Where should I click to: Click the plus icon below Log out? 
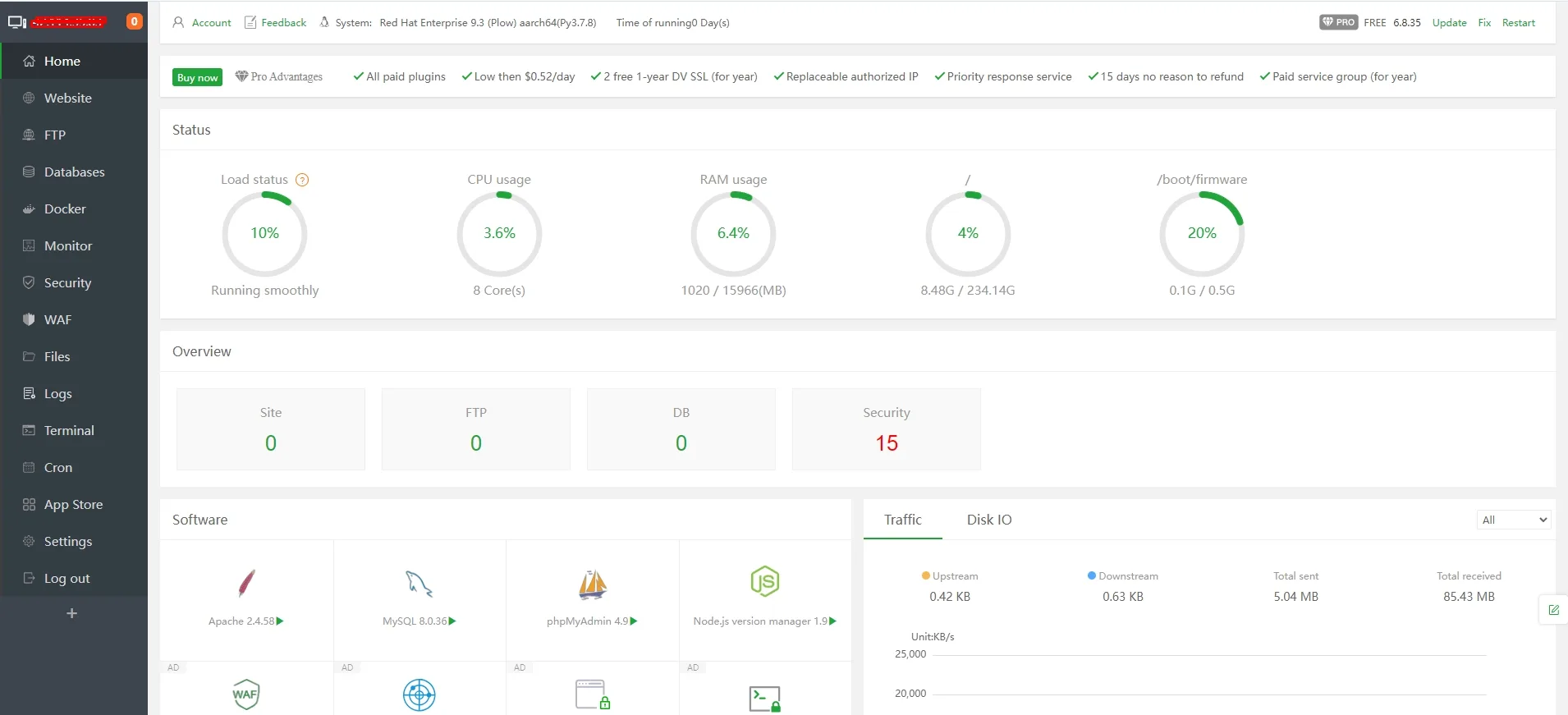(72, 613)
